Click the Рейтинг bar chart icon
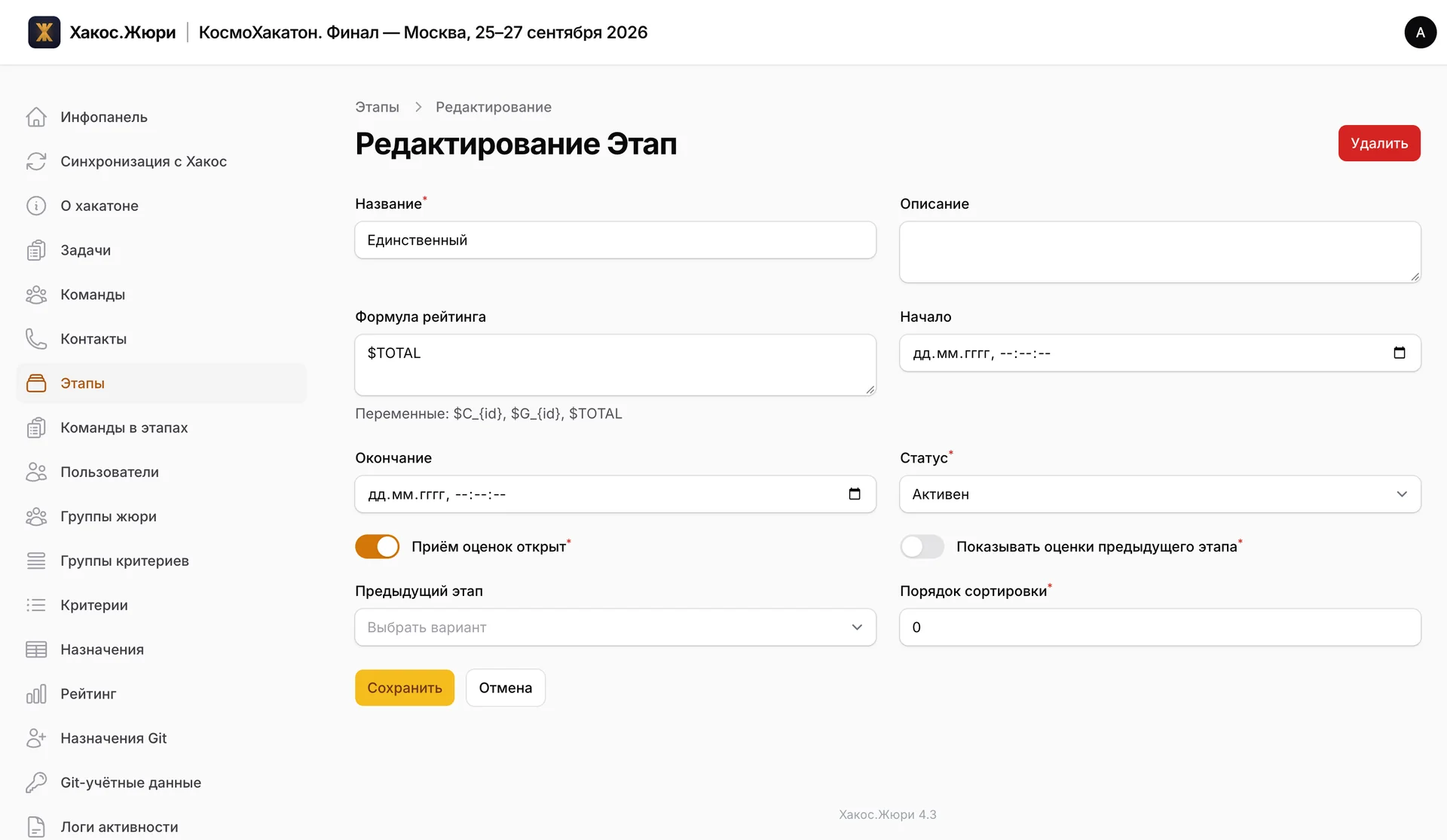The width and height of the screenshot is (1447, 840). tap(36, 694)
